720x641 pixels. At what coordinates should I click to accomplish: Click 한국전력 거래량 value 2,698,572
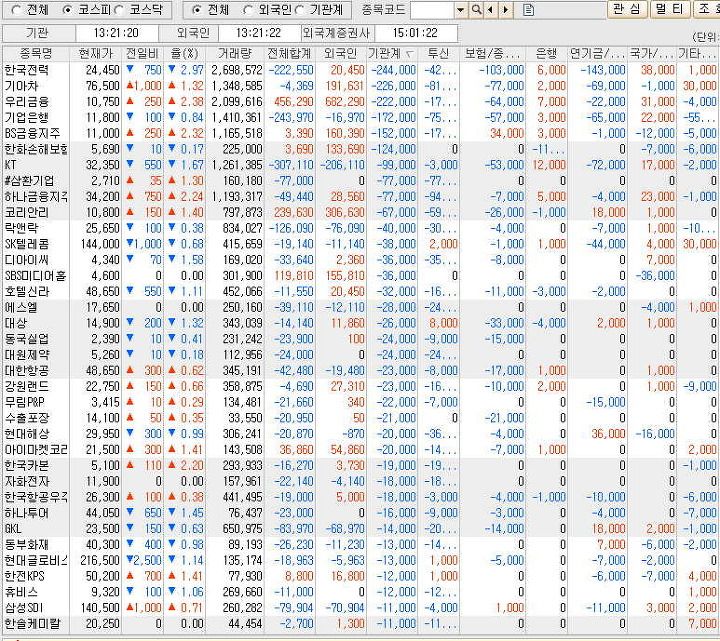coord(237,70)
